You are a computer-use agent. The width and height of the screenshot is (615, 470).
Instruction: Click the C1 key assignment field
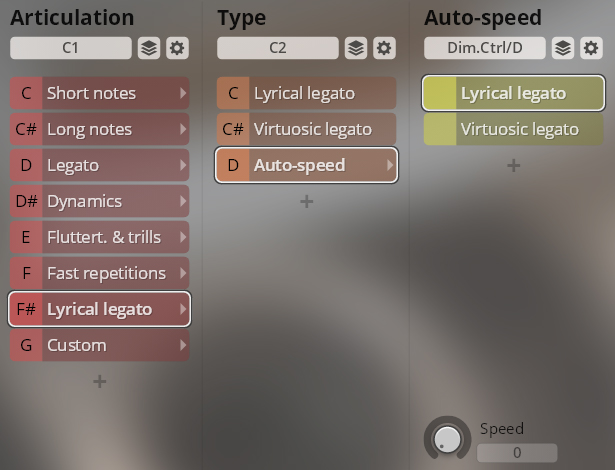pos(70,48)
